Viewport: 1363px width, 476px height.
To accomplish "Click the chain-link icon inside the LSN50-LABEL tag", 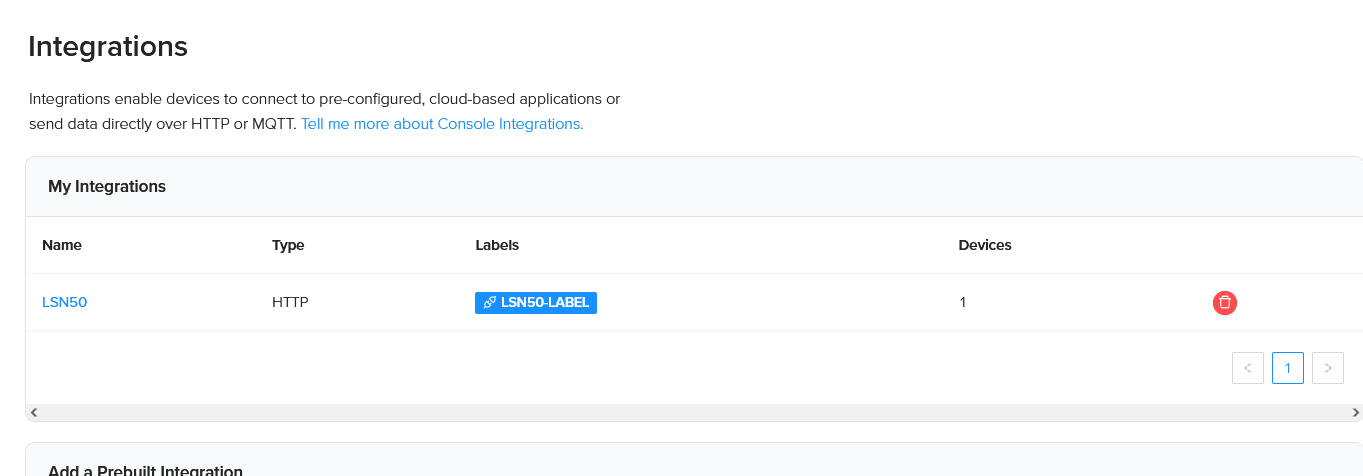I will tap(489, 302).
